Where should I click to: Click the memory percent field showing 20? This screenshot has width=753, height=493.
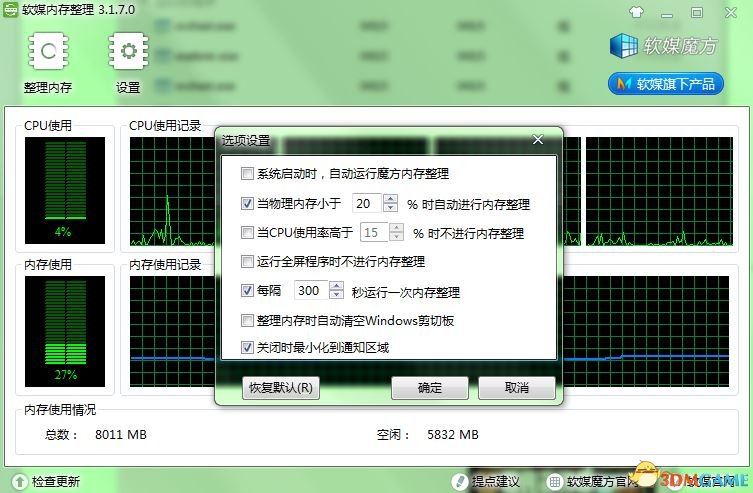pos(367,204)
